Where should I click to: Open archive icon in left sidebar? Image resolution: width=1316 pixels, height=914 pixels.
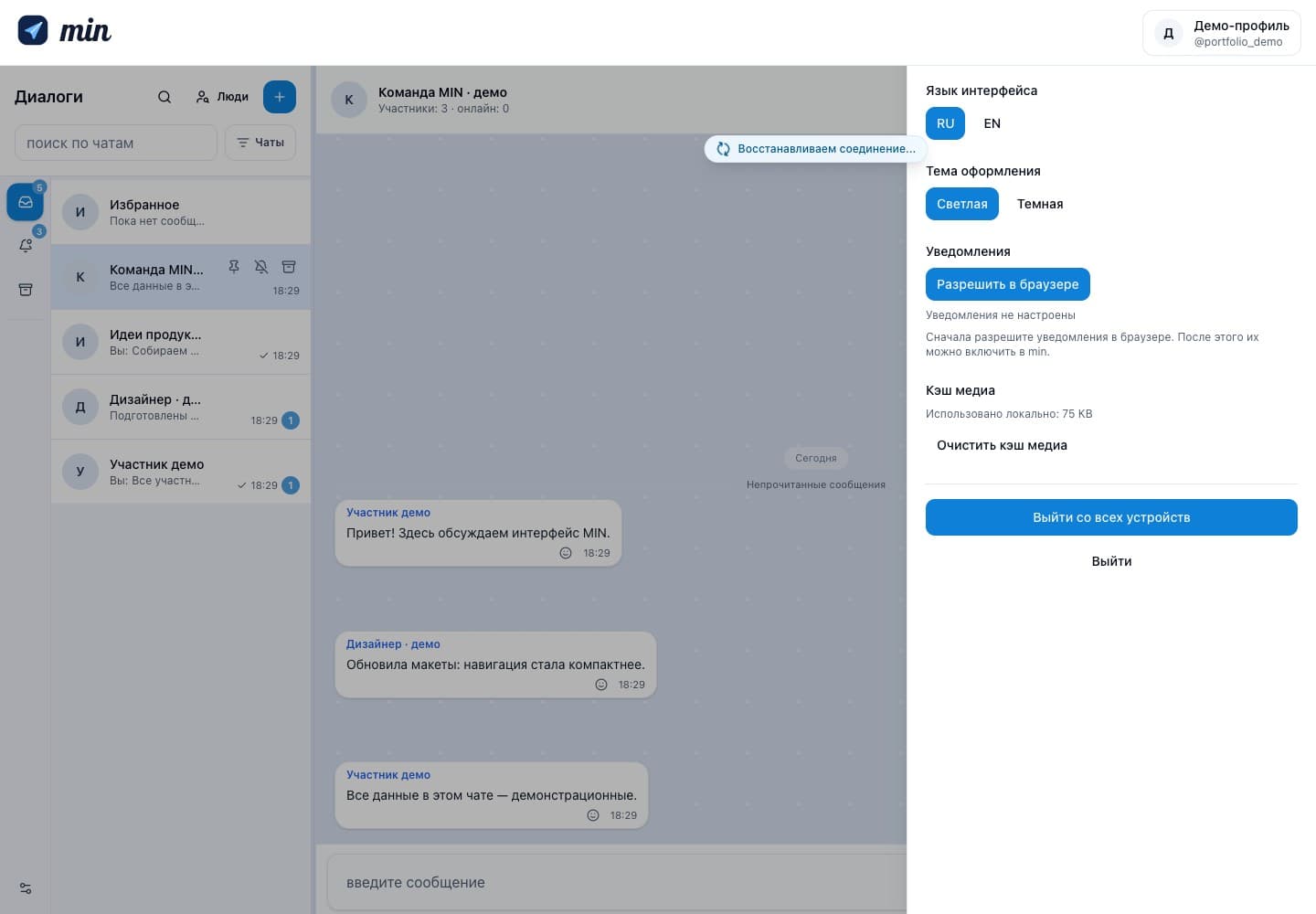(x=26, y=290)
